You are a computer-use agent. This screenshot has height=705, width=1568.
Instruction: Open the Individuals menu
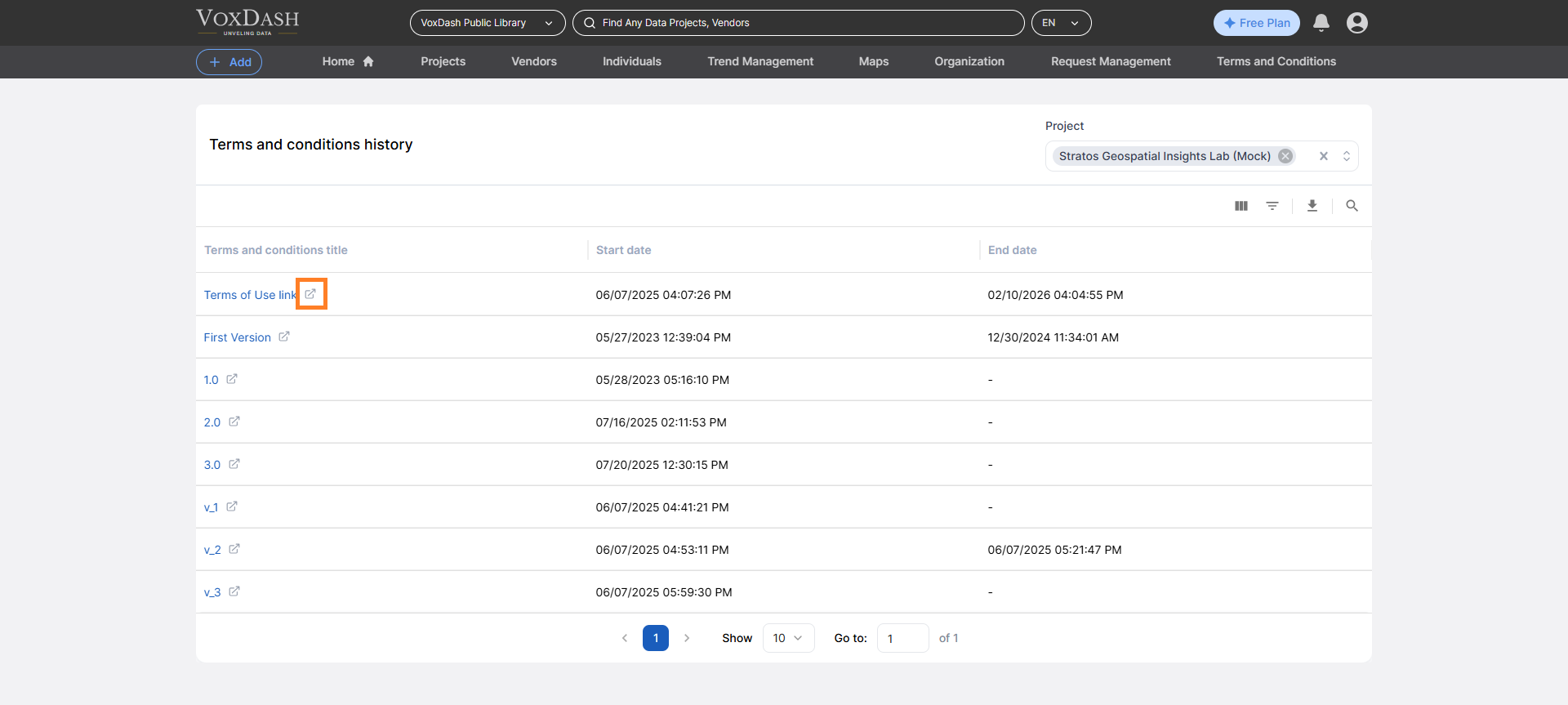click(x=632, y=61)
